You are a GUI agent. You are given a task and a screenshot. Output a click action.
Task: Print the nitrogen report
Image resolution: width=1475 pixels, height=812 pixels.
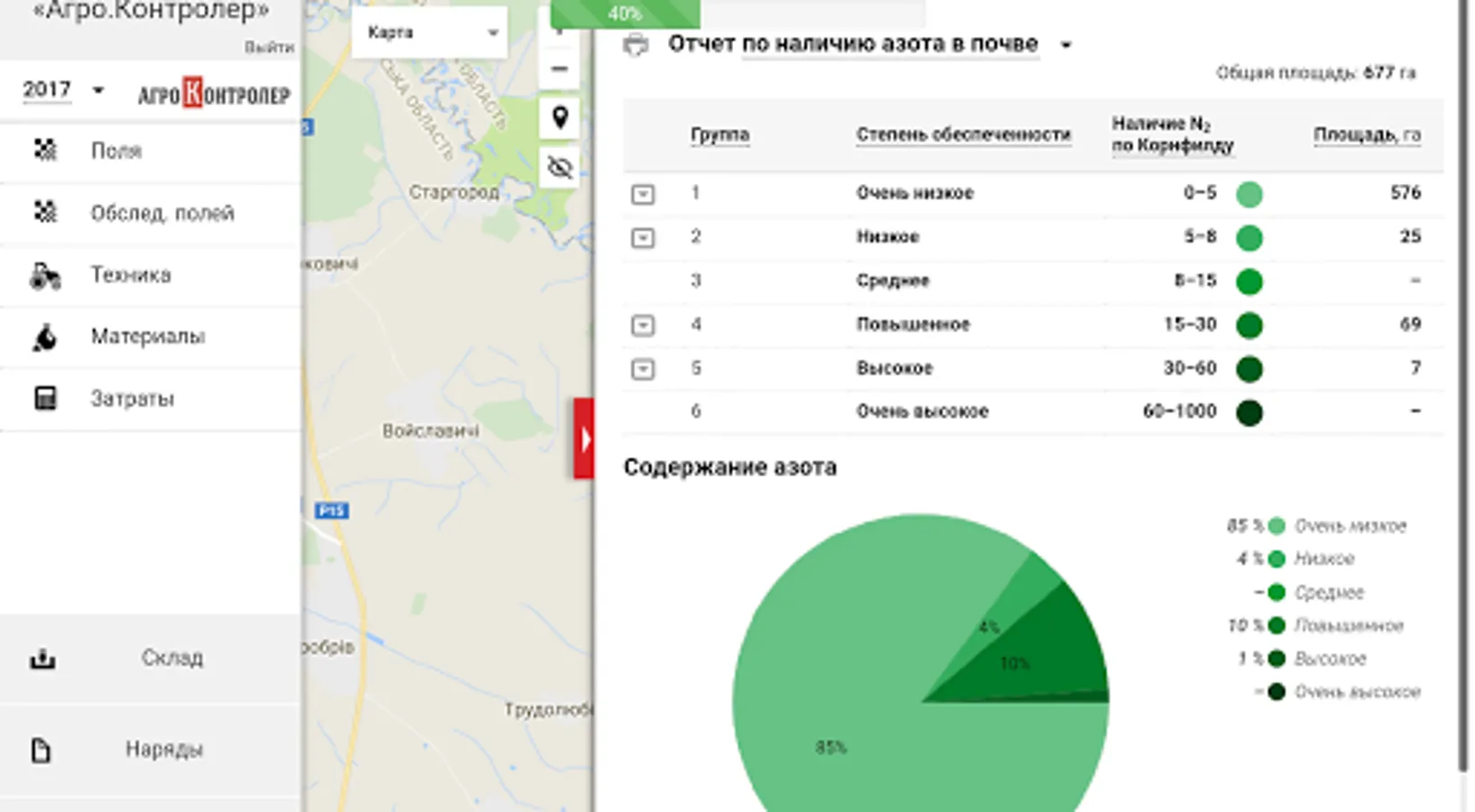pyautogui.click(x=635, y=45)
